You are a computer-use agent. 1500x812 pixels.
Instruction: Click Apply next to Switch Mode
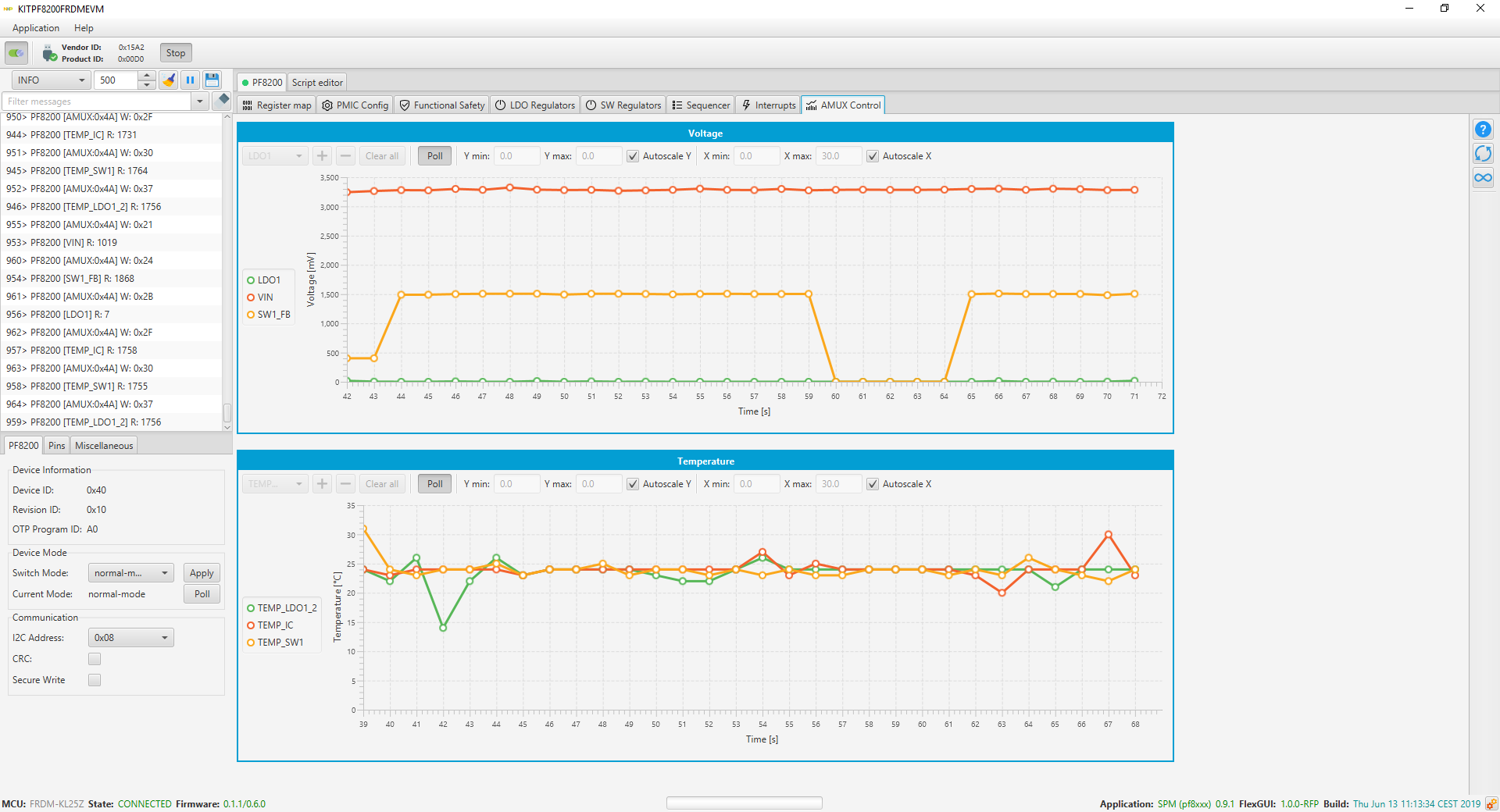(x=202, y=573)
